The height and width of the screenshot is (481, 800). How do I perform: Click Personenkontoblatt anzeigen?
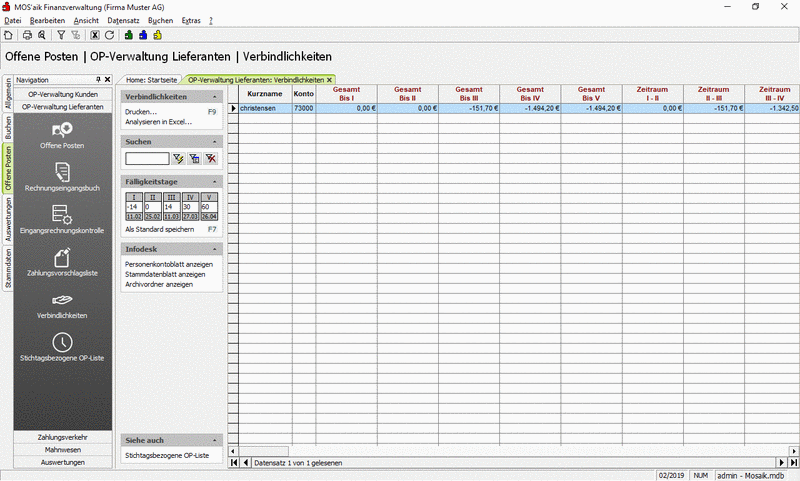169,264
